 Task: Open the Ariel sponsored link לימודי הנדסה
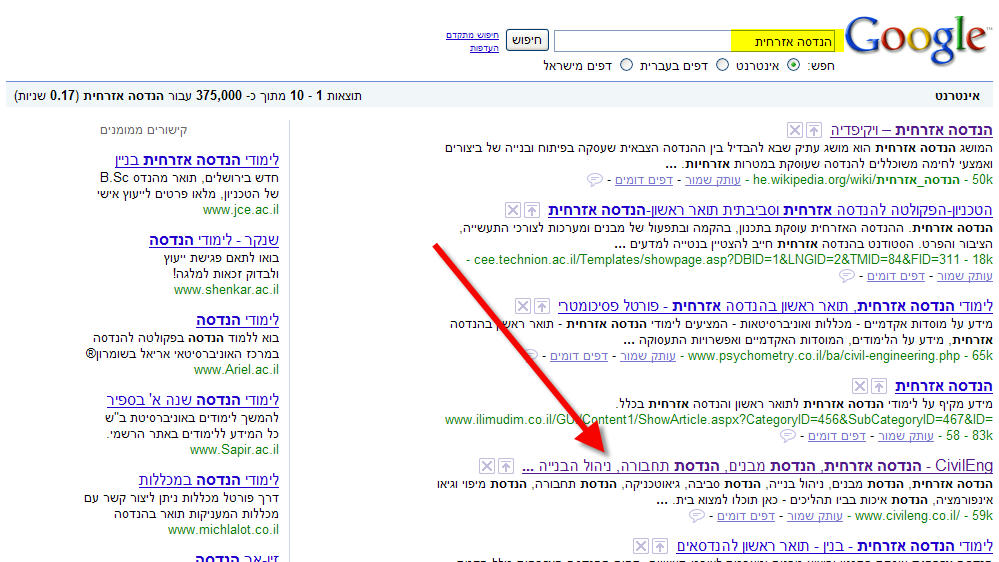(x=238, y=320)
